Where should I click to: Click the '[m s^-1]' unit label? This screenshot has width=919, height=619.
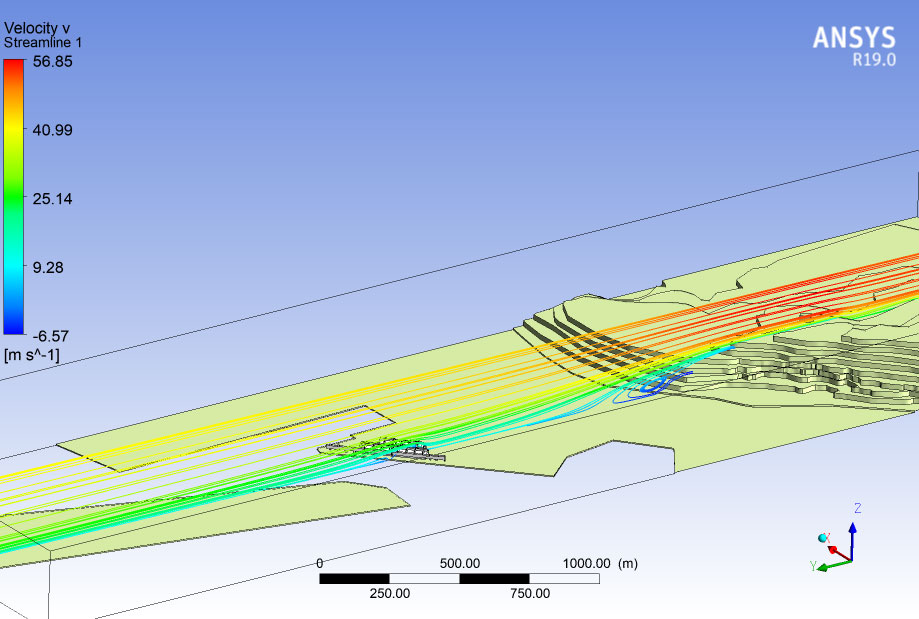coord(32,355)
